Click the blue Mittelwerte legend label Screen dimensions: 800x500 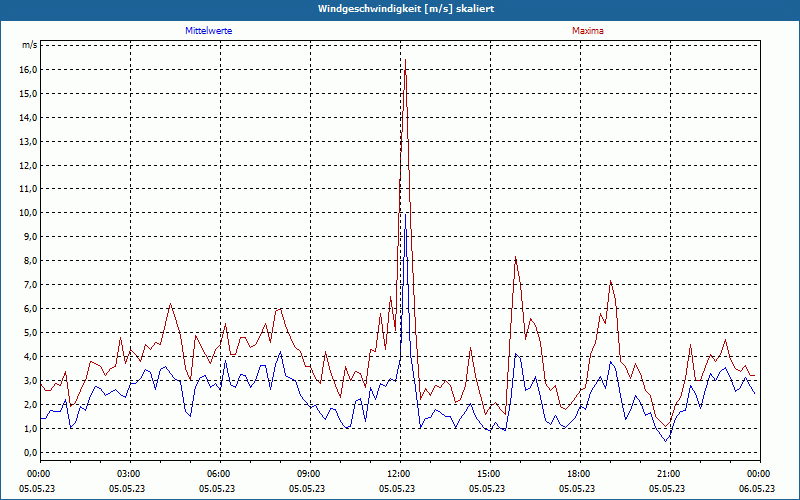[209, 31]
